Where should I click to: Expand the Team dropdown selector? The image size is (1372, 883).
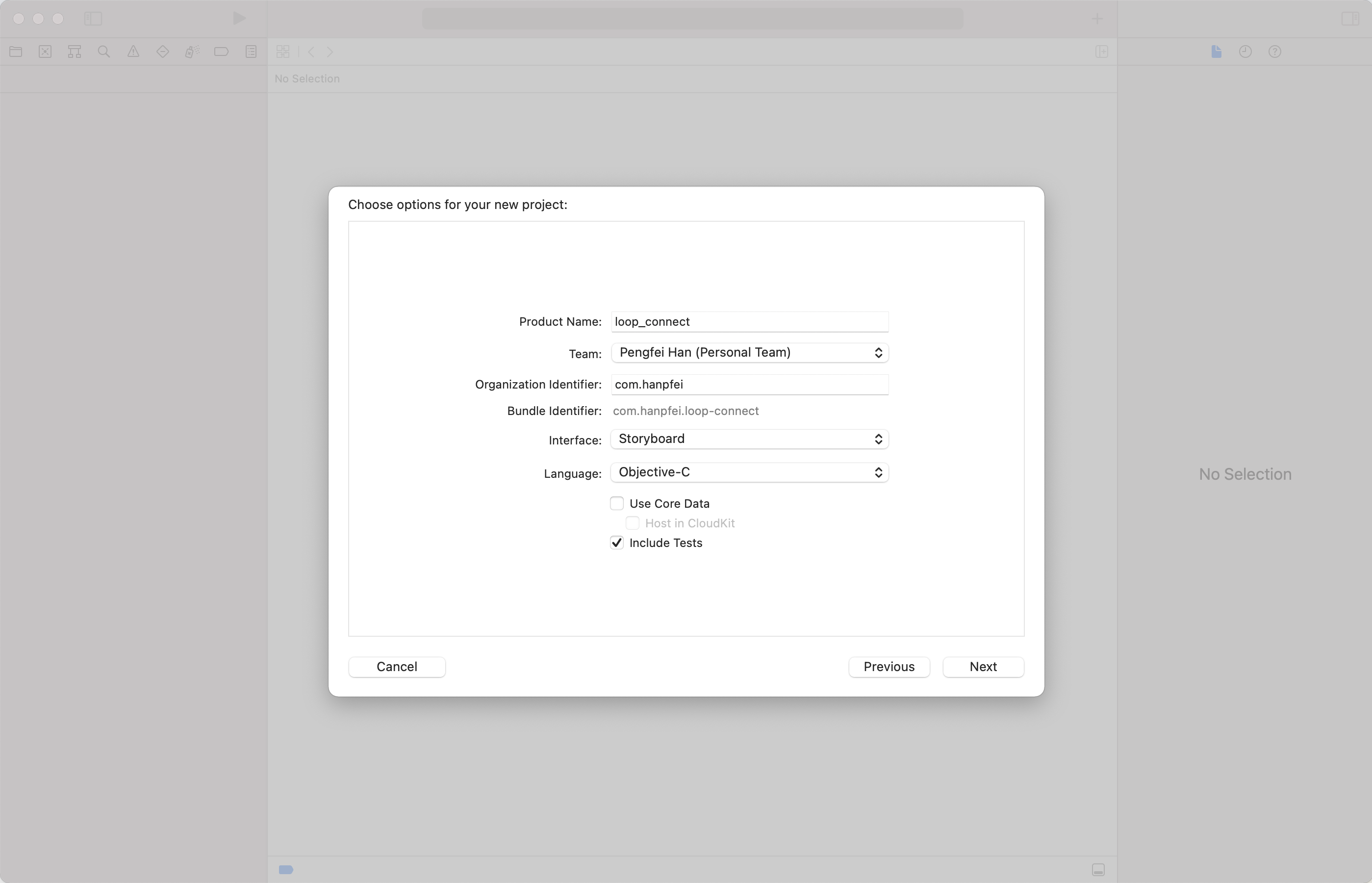coord(878,352)
